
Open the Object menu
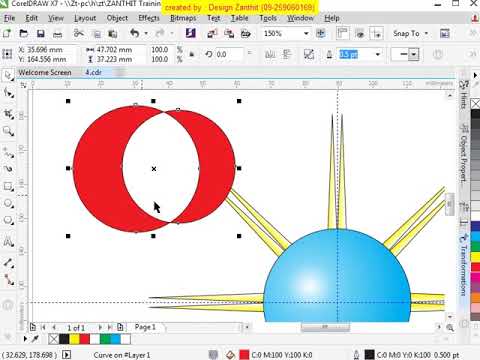point(117,18)
